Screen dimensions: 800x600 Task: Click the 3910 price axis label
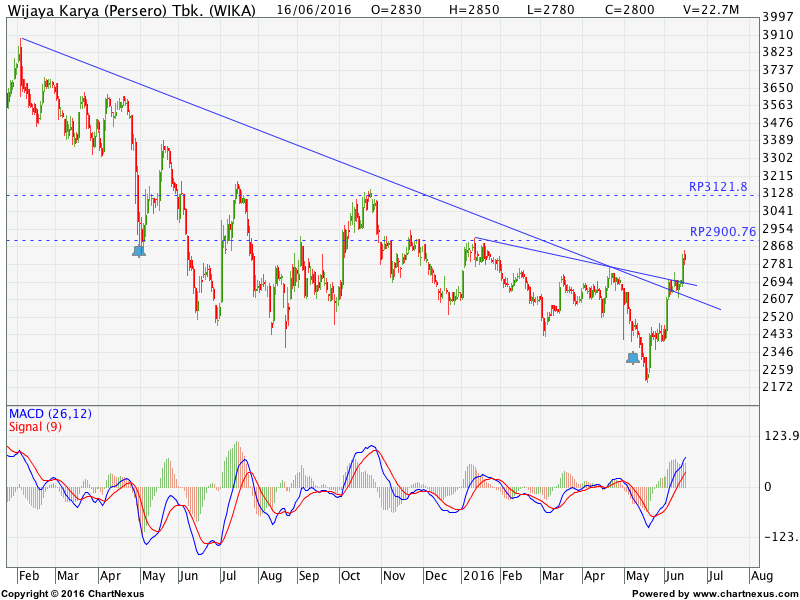coord(778,35)
